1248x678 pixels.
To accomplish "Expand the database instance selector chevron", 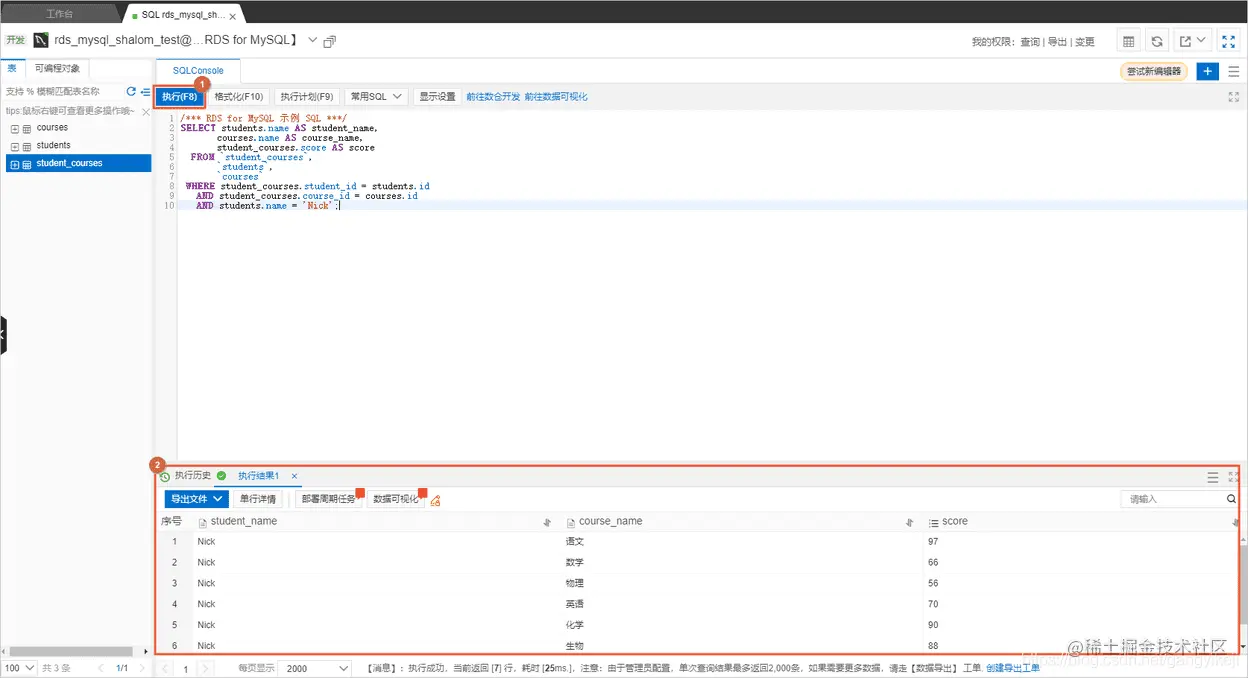I will (x=313, y=40).
